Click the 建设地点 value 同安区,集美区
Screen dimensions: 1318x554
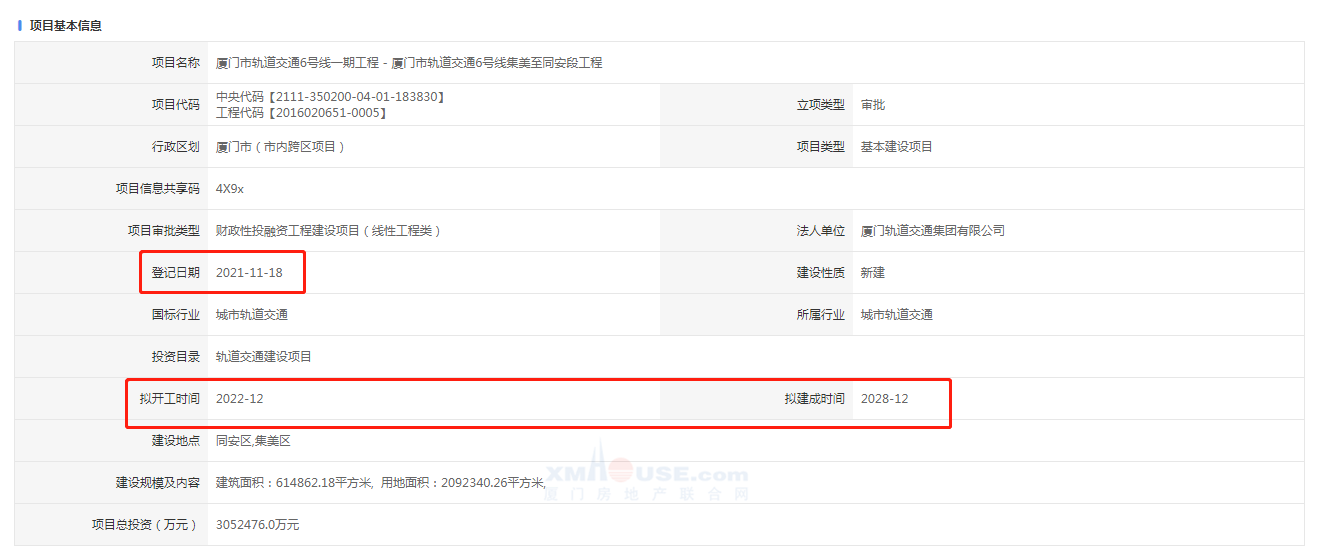coord(253,441)
